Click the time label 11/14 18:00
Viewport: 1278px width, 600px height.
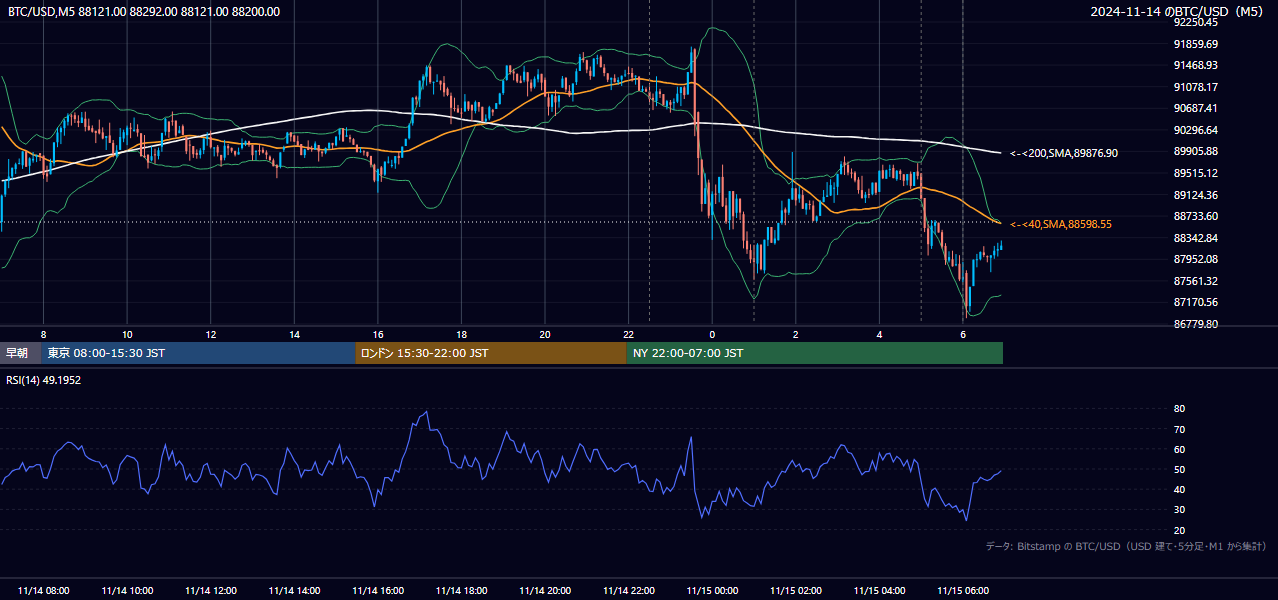[x=461, y=590]
